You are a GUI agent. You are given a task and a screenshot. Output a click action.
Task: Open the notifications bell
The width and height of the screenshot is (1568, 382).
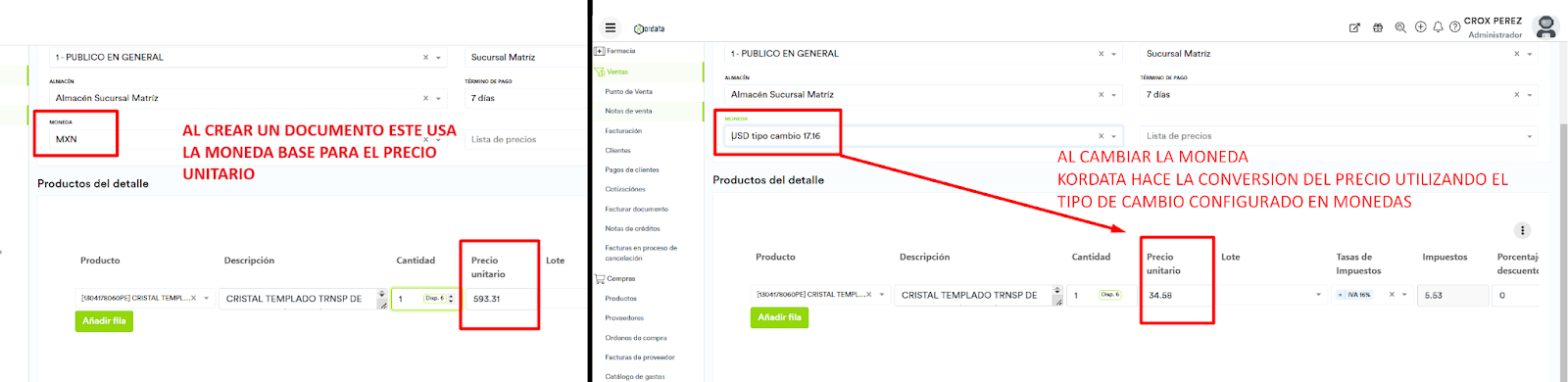click(x=1438, y=27)
